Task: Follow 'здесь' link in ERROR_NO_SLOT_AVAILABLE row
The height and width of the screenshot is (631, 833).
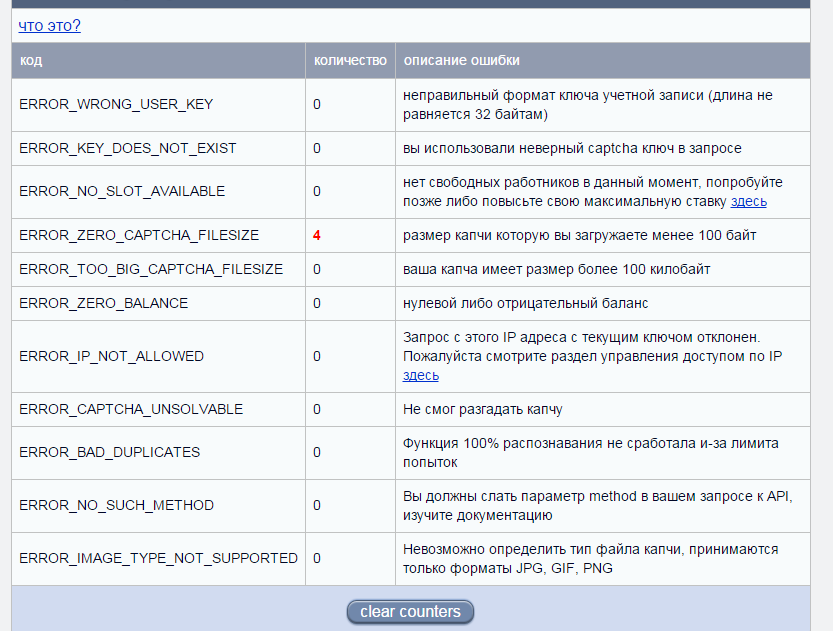Action: pyautogui.click(x=749, y=201)
